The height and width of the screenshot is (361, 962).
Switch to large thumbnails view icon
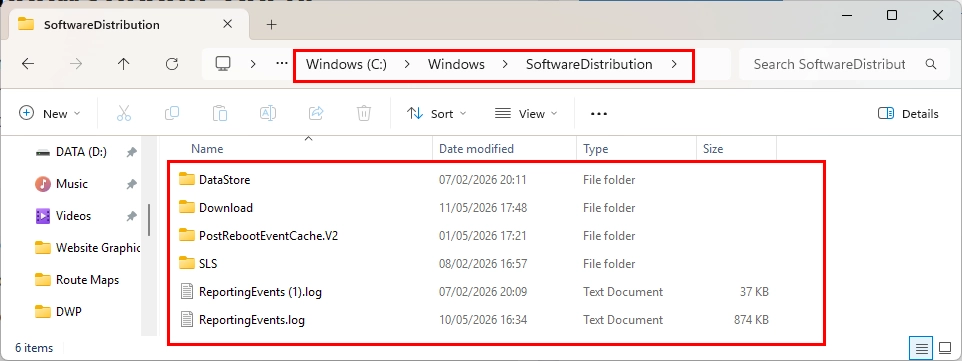click(x=945, y=348)
